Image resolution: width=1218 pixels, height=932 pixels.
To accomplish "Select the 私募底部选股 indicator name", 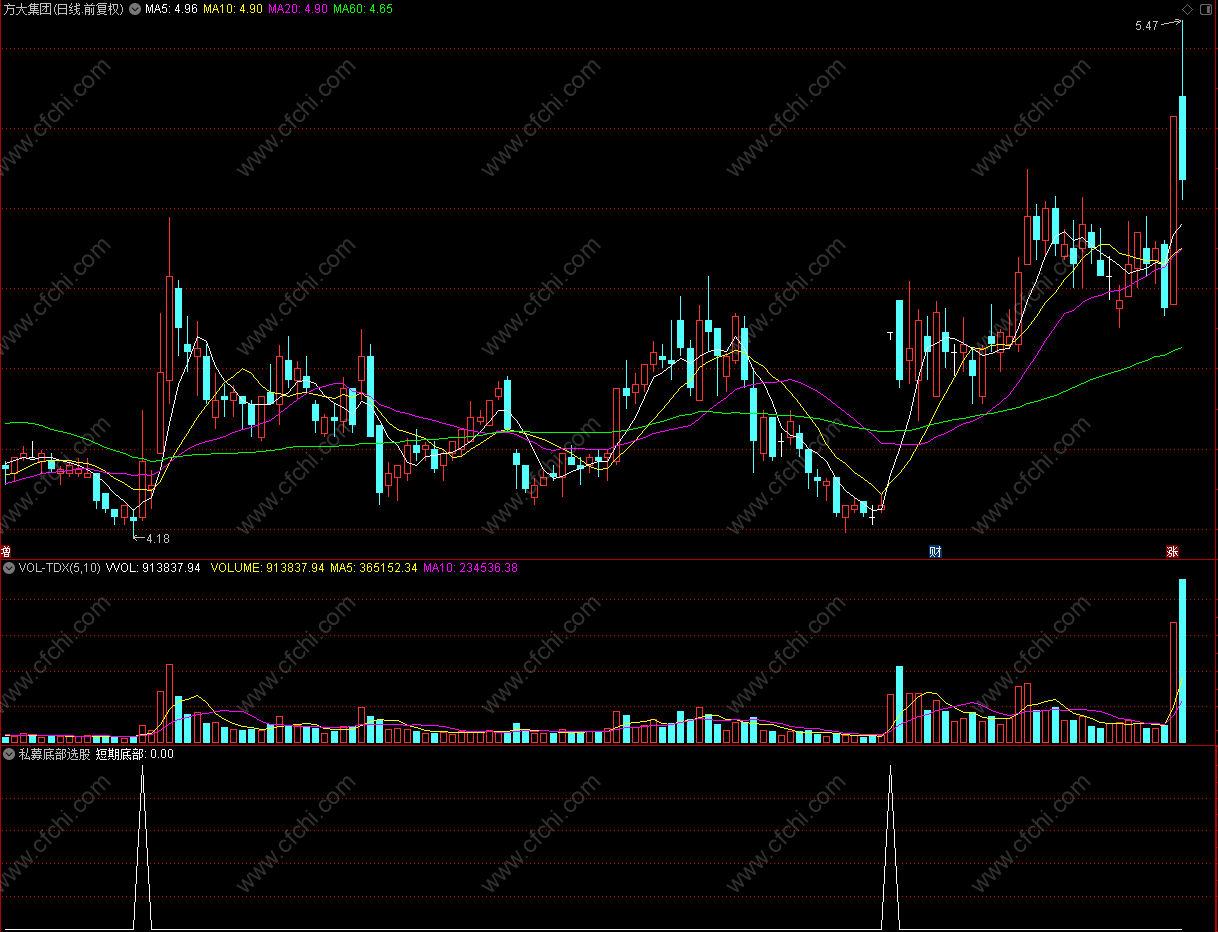I will coord(55,754).
